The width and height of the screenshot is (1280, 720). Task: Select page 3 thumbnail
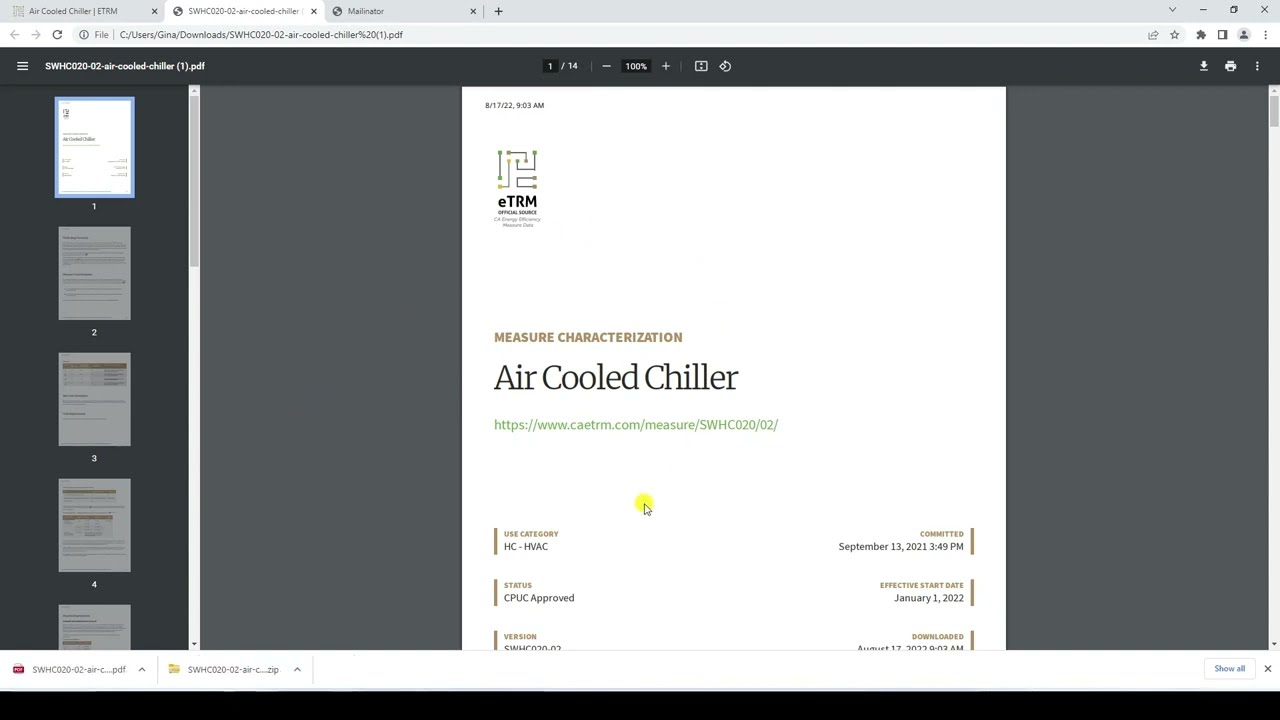94,400
